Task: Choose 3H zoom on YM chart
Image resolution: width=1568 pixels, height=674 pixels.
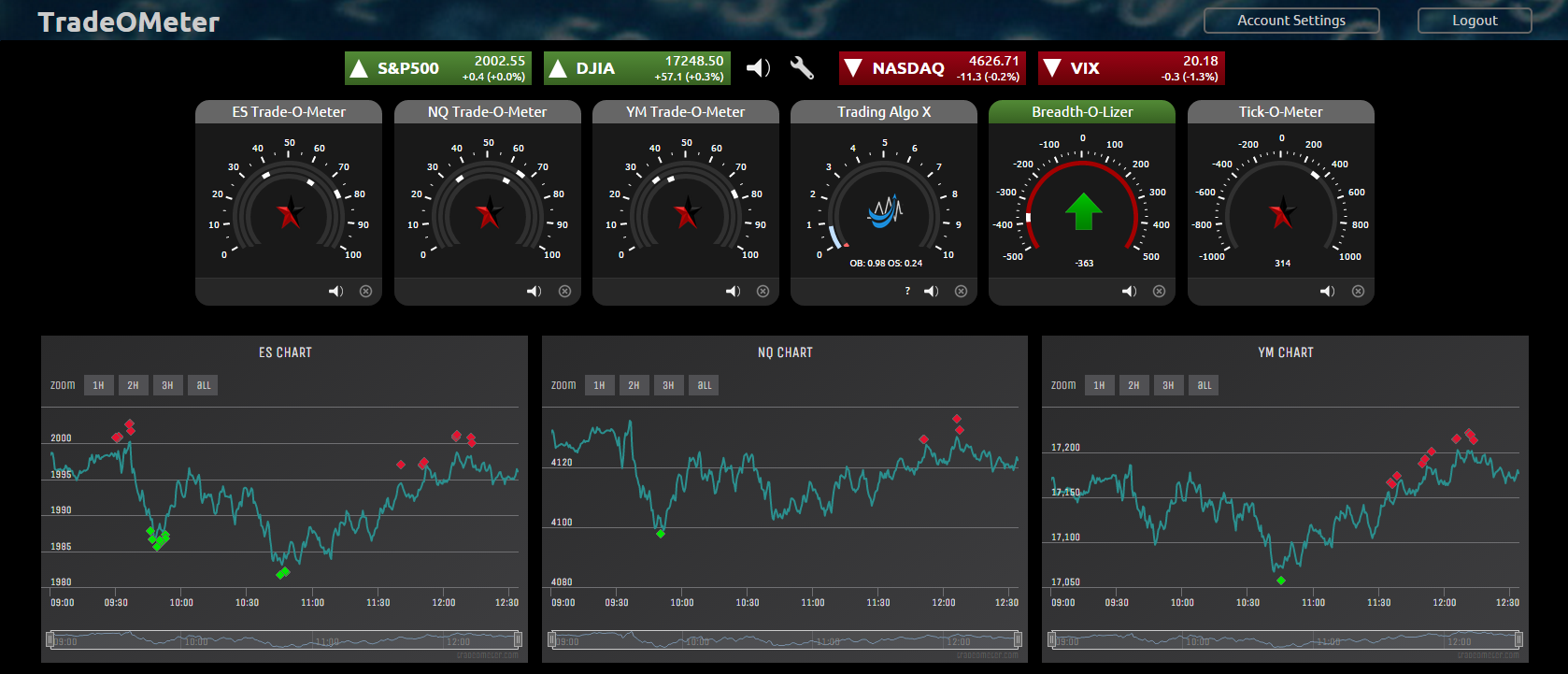Action: [1168, 385]
